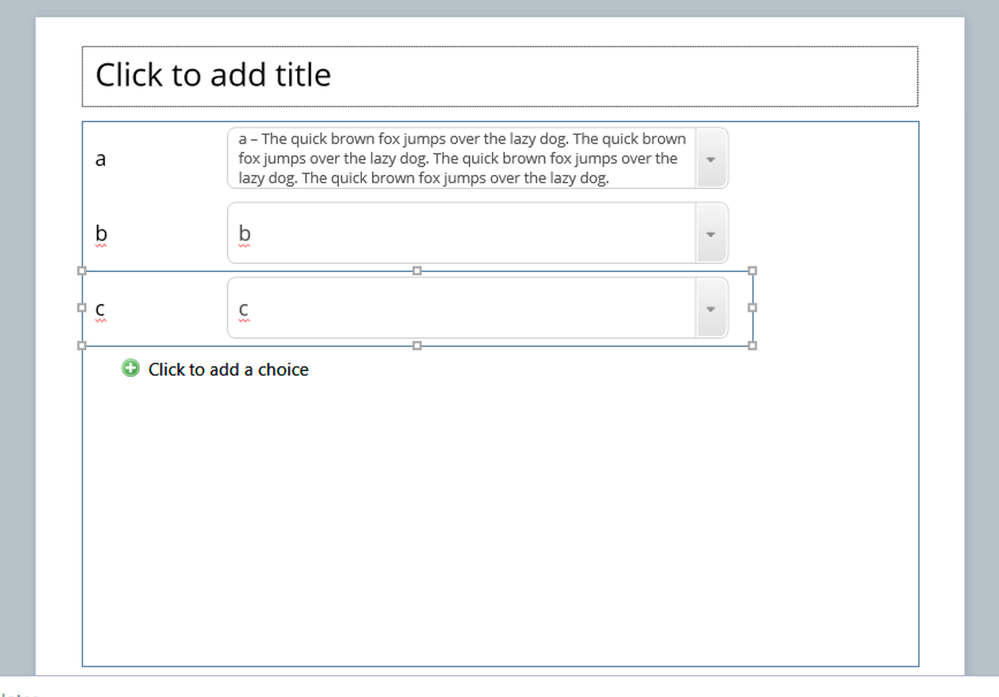Click the bottom-right selection handle of row c
Image resolution: width=999 pixels, height=697 pixels.
click(x=752, y=346)
